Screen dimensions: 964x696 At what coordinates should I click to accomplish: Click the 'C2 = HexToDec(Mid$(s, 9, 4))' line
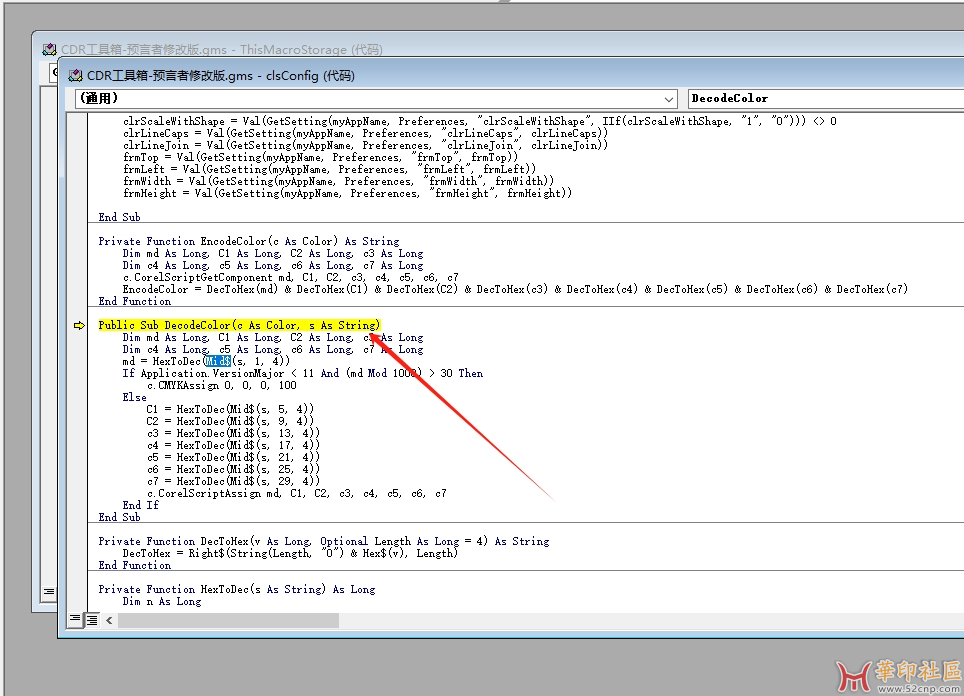point(230,421)
